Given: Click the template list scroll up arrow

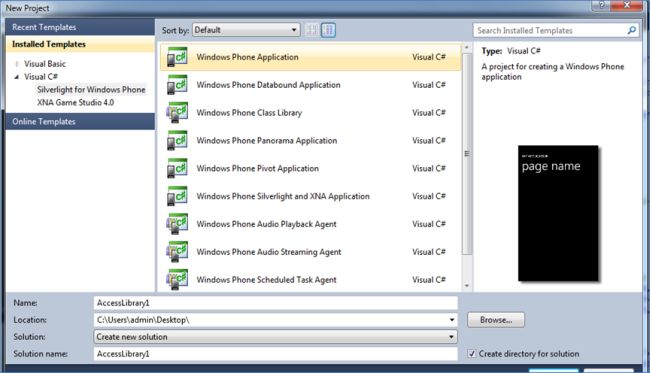Looking at the screenshot, I should 467,48.
